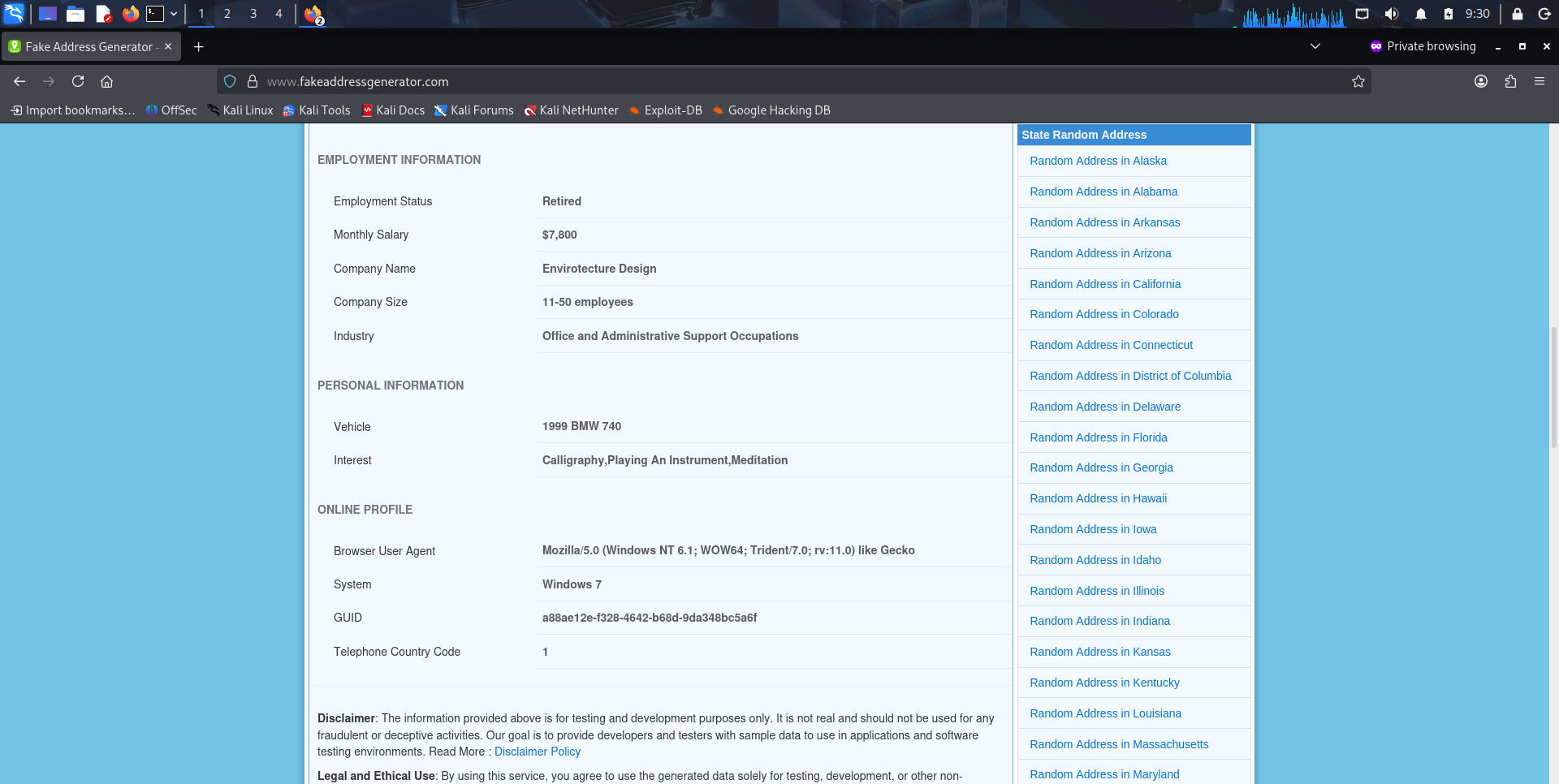Open the Kali NetHunter bookmark
The width and height of the screenshot is (1559, 784).
[x=572, y=110]
